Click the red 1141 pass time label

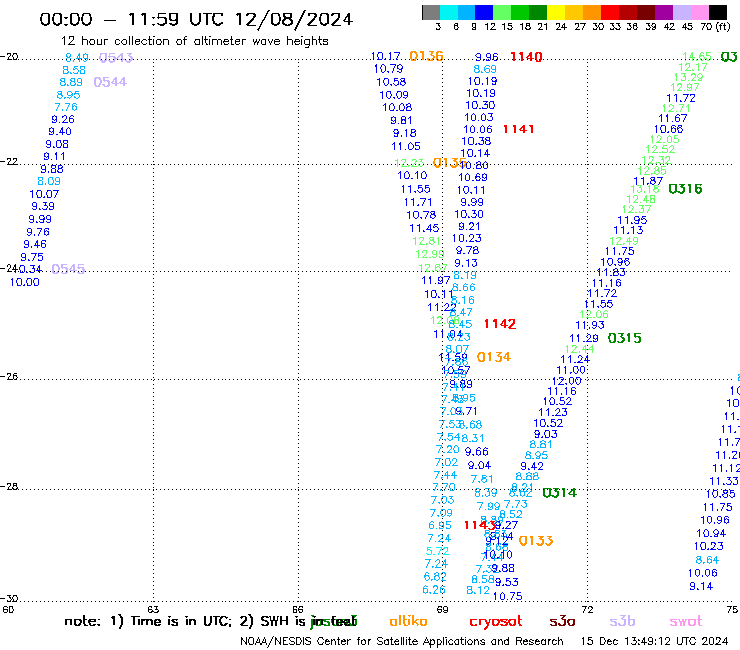[x=518, y=129]
